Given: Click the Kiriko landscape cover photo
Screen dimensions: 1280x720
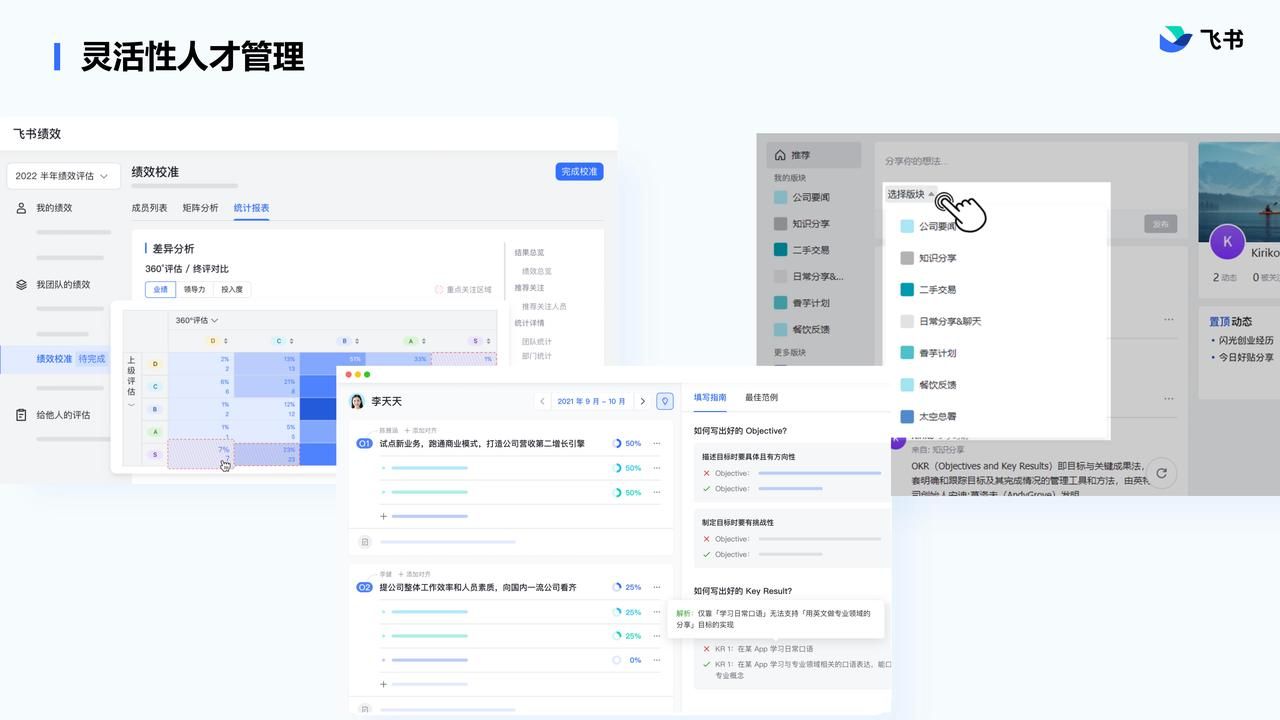Looking at the screenshot, I should point(1239,192).
